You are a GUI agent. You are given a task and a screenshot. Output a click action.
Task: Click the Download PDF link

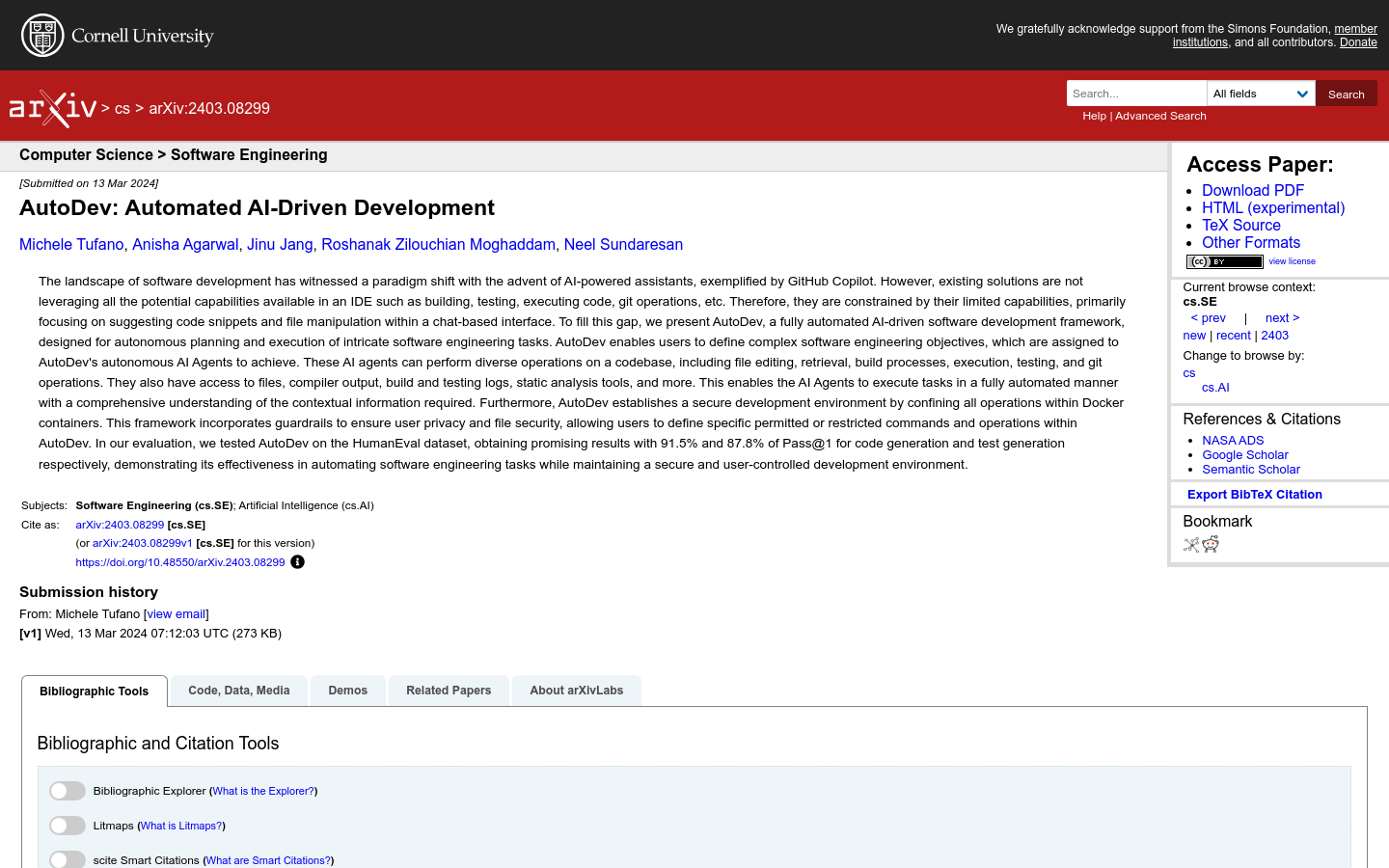[x=1252, y=191]
